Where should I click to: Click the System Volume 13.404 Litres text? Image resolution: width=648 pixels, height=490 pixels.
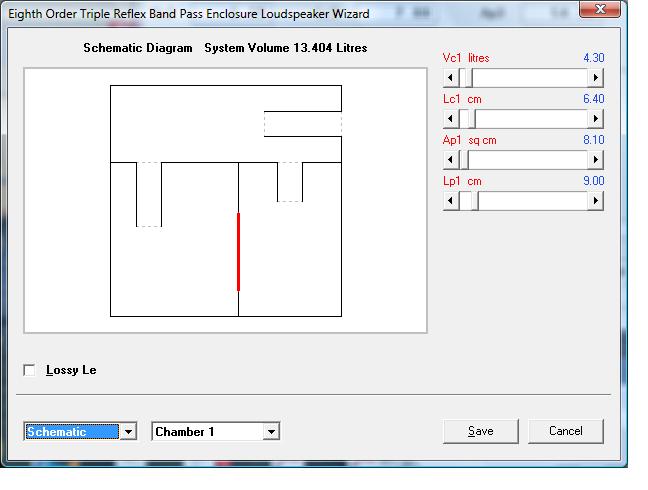click(286, 48)
